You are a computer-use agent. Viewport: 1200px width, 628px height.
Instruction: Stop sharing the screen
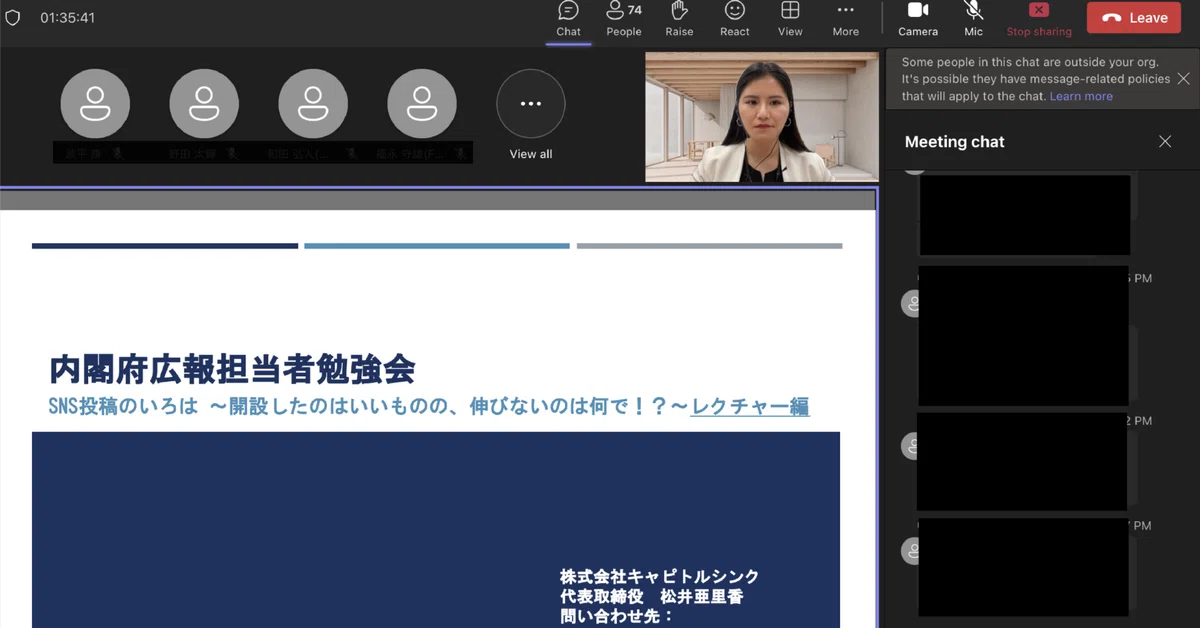point(1038,19)
